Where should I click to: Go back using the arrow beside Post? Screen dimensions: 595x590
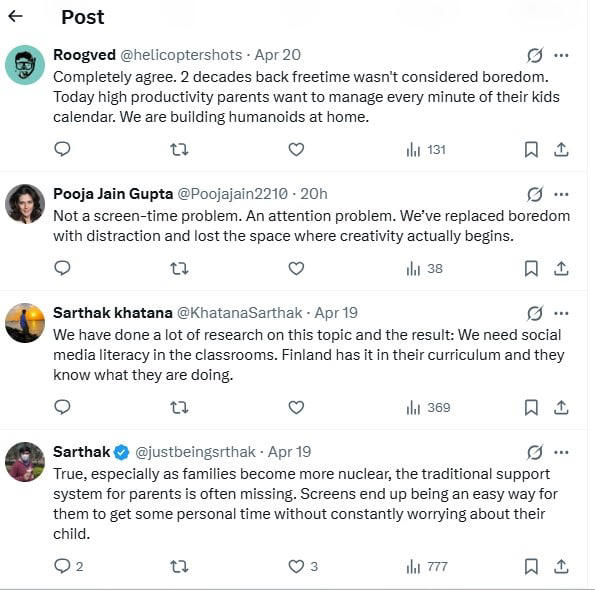[x=15, y=16]
